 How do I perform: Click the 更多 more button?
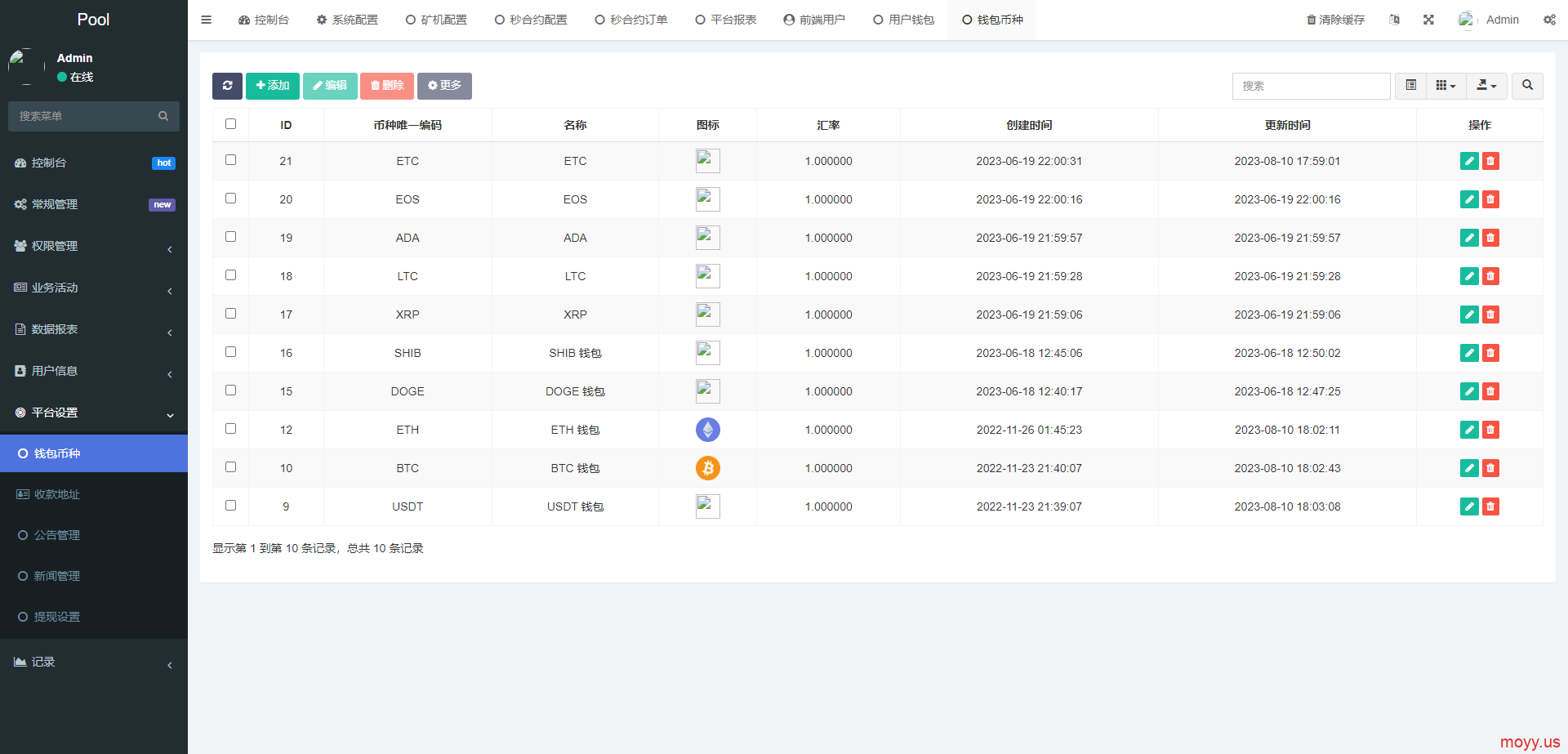(444, 86)
